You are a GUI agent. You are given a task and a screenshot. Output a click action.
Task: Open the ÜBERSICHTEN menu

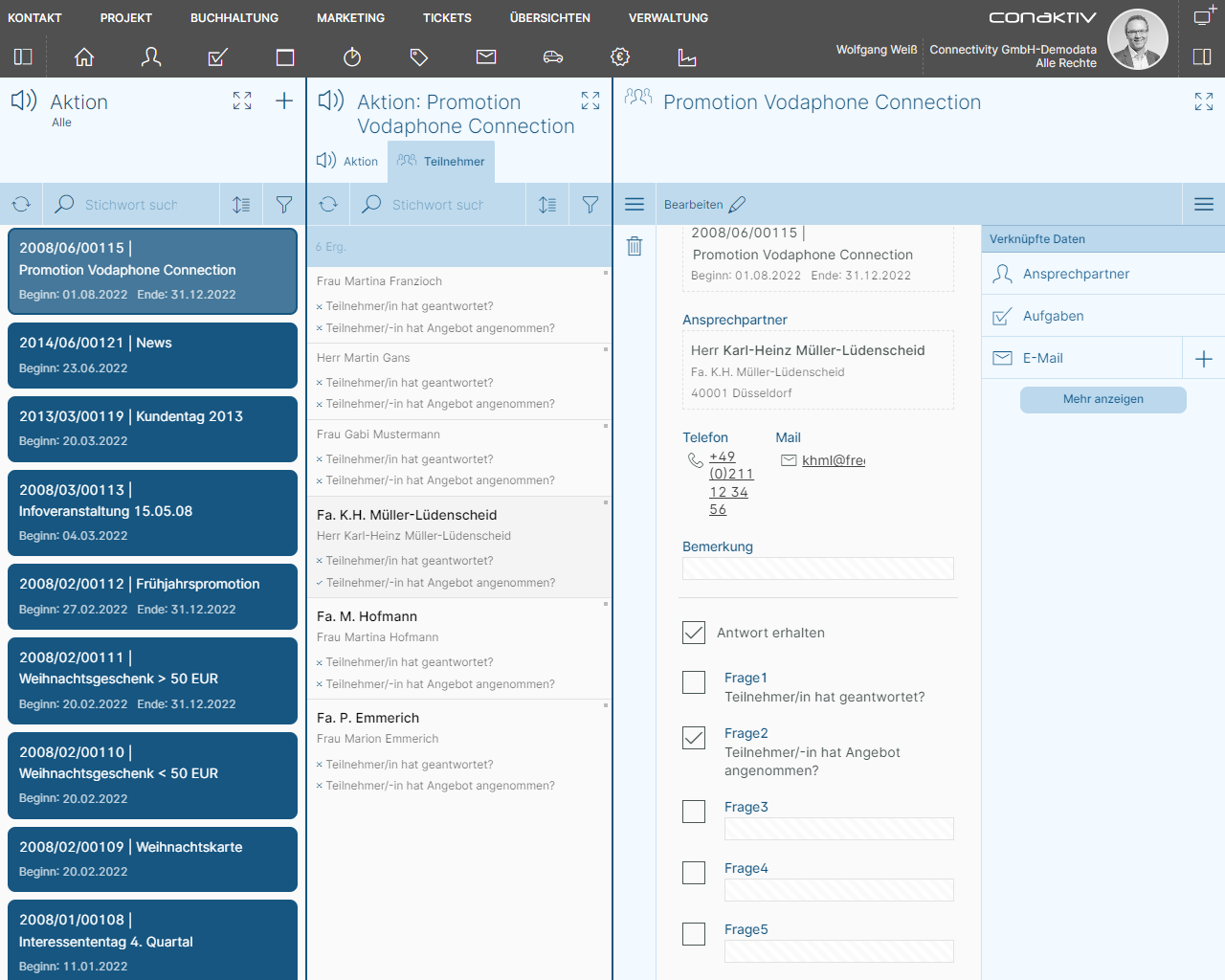550,17
